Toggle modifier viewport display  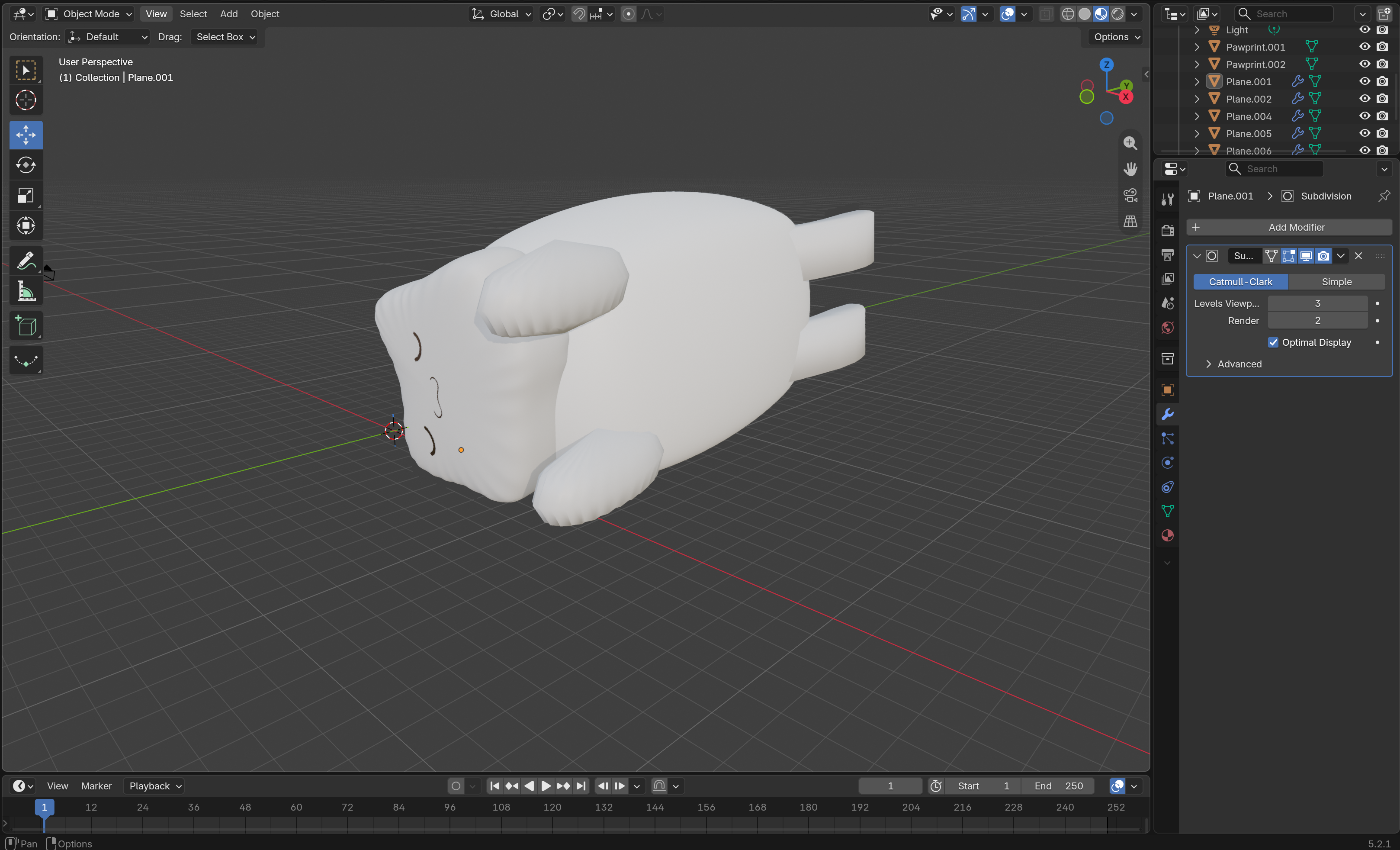[1306, 256]
